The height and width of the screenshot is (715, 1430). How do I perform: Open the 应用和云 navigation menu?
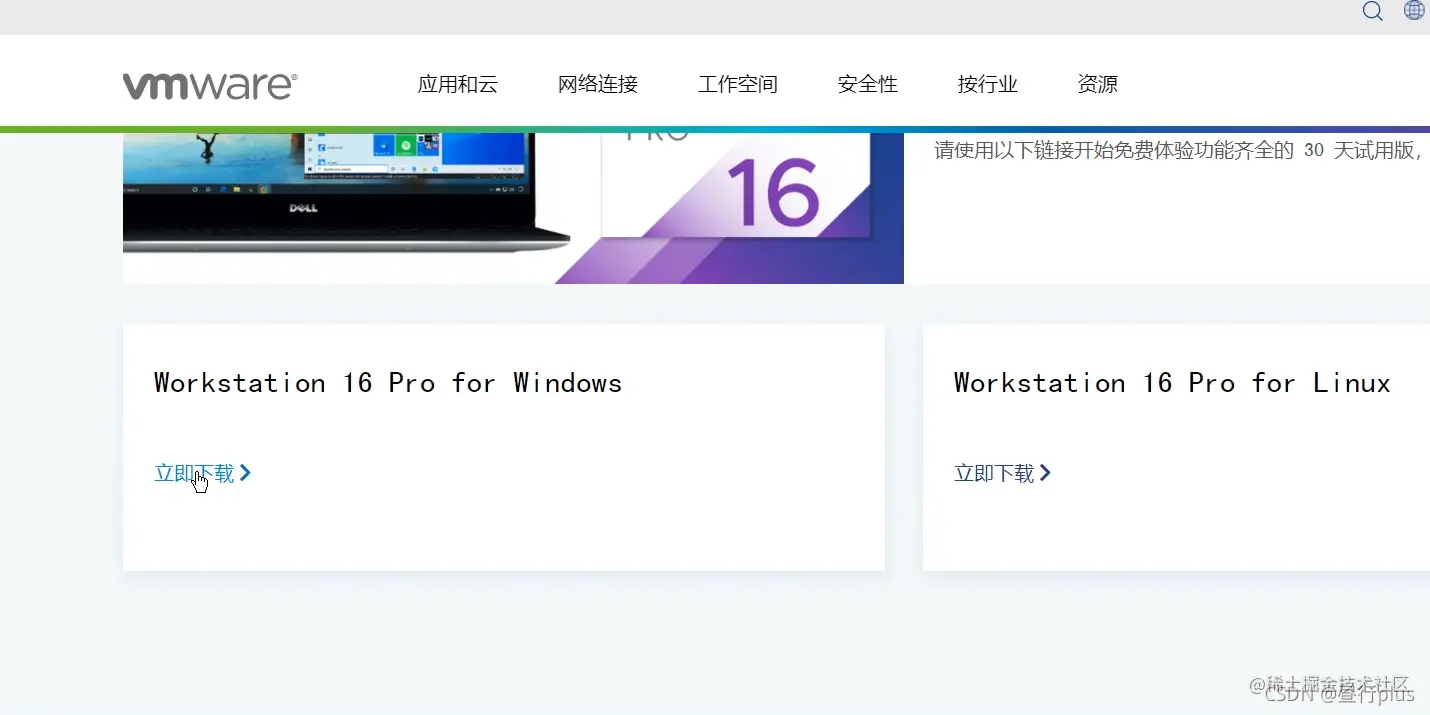[457, 84]
